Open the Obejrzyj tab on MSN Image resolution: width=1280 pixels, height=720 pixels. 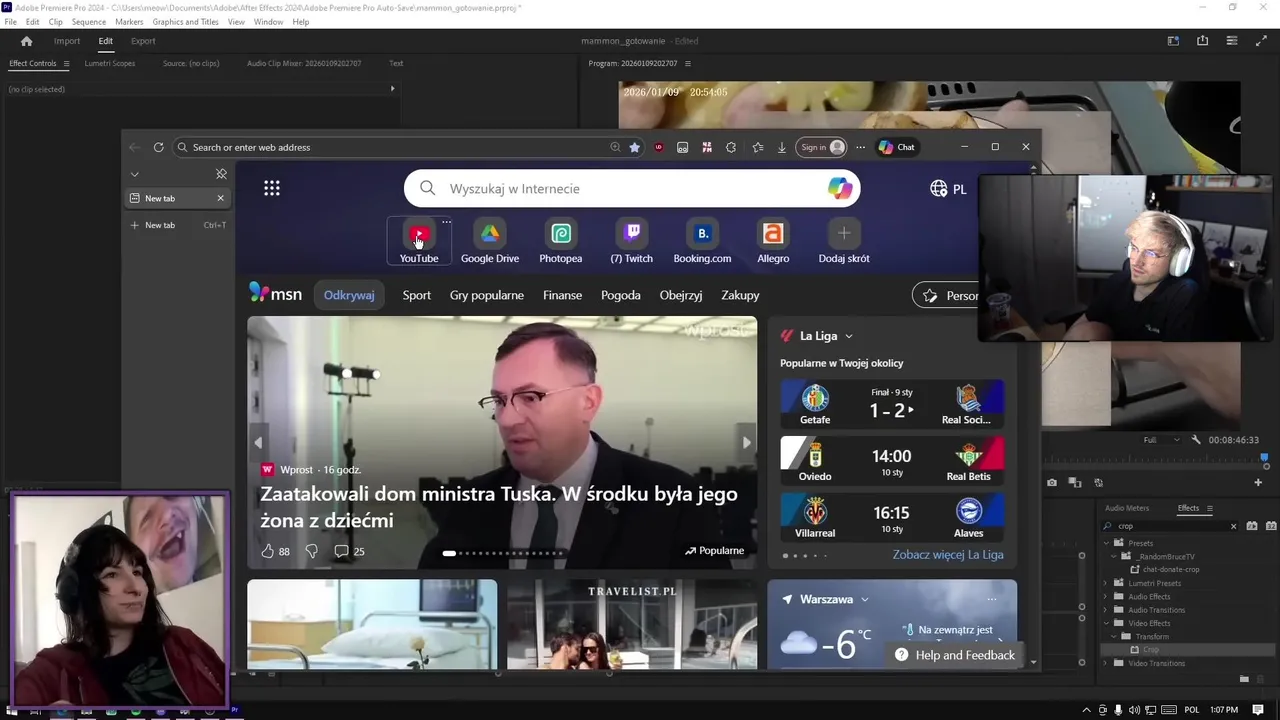tap(681, 295)
